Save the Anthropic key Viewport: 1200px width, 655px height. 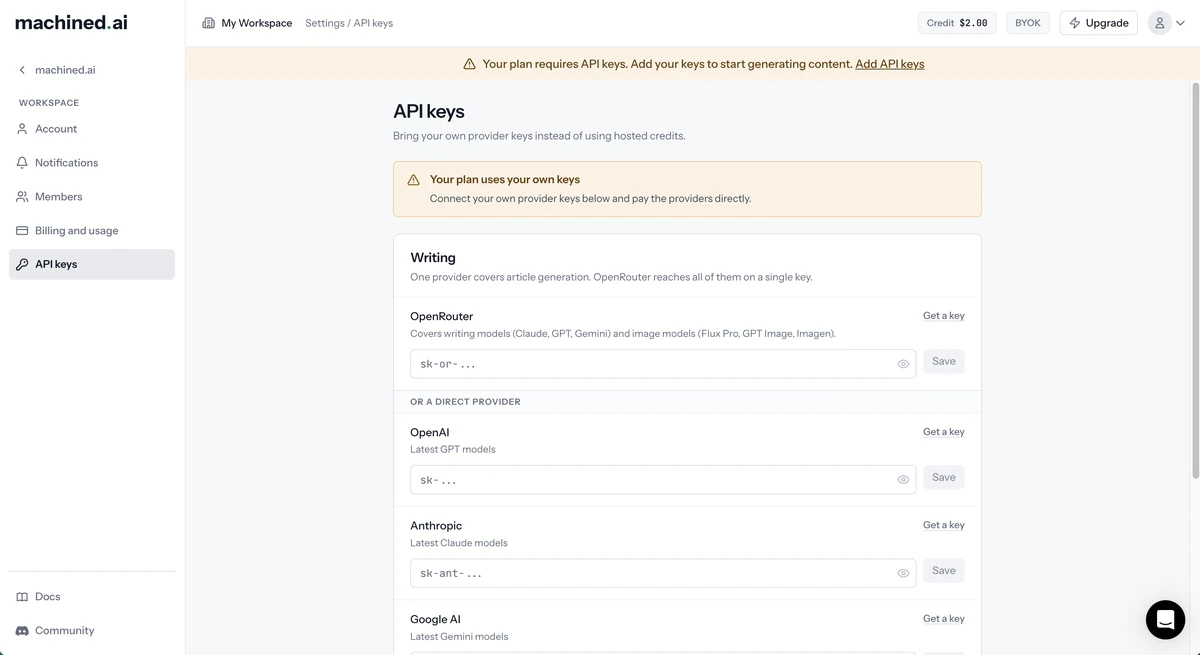pos(944,571)
